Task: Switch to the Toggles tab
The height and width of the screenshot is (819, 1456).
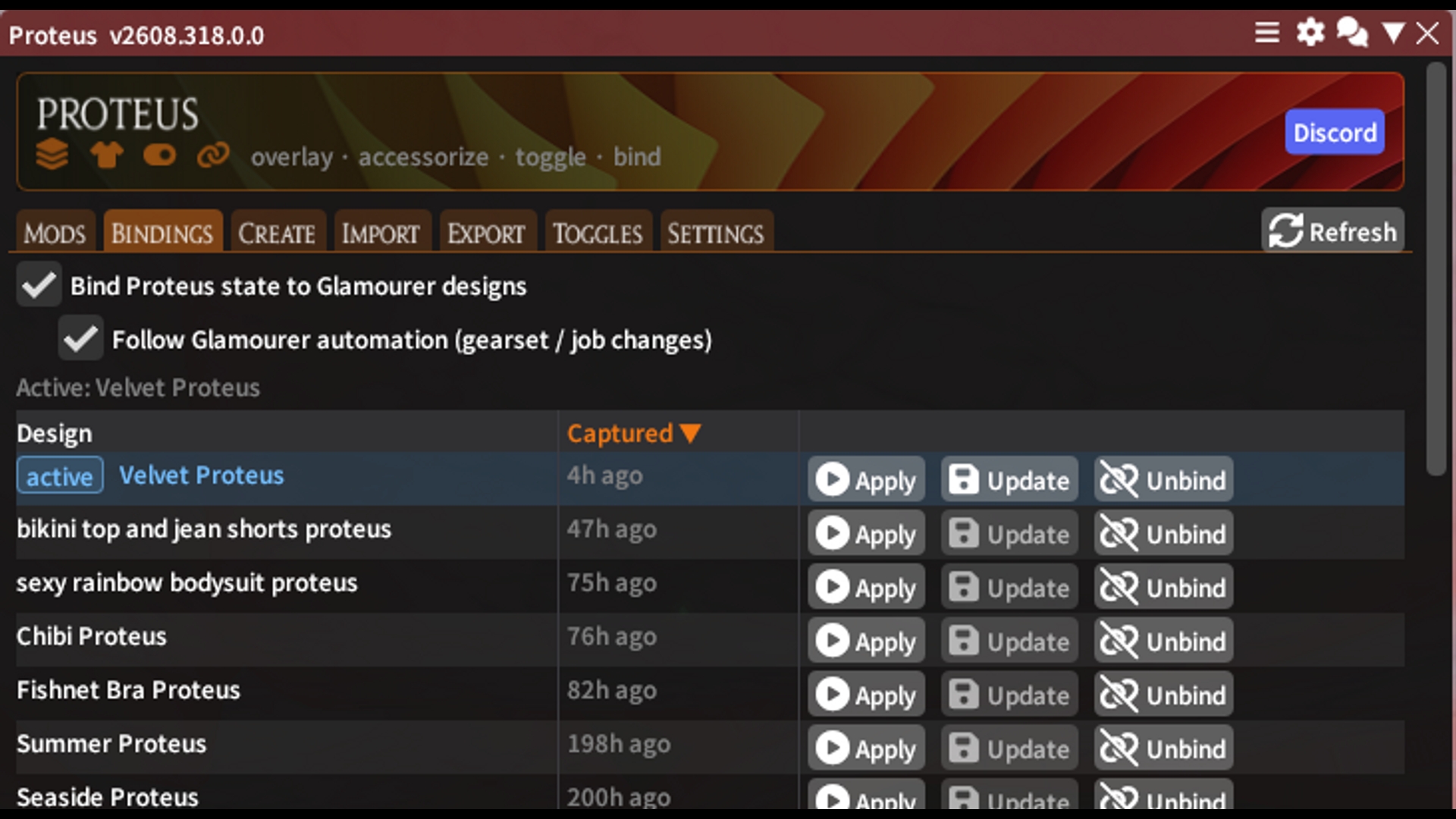Action: (598, 232)
